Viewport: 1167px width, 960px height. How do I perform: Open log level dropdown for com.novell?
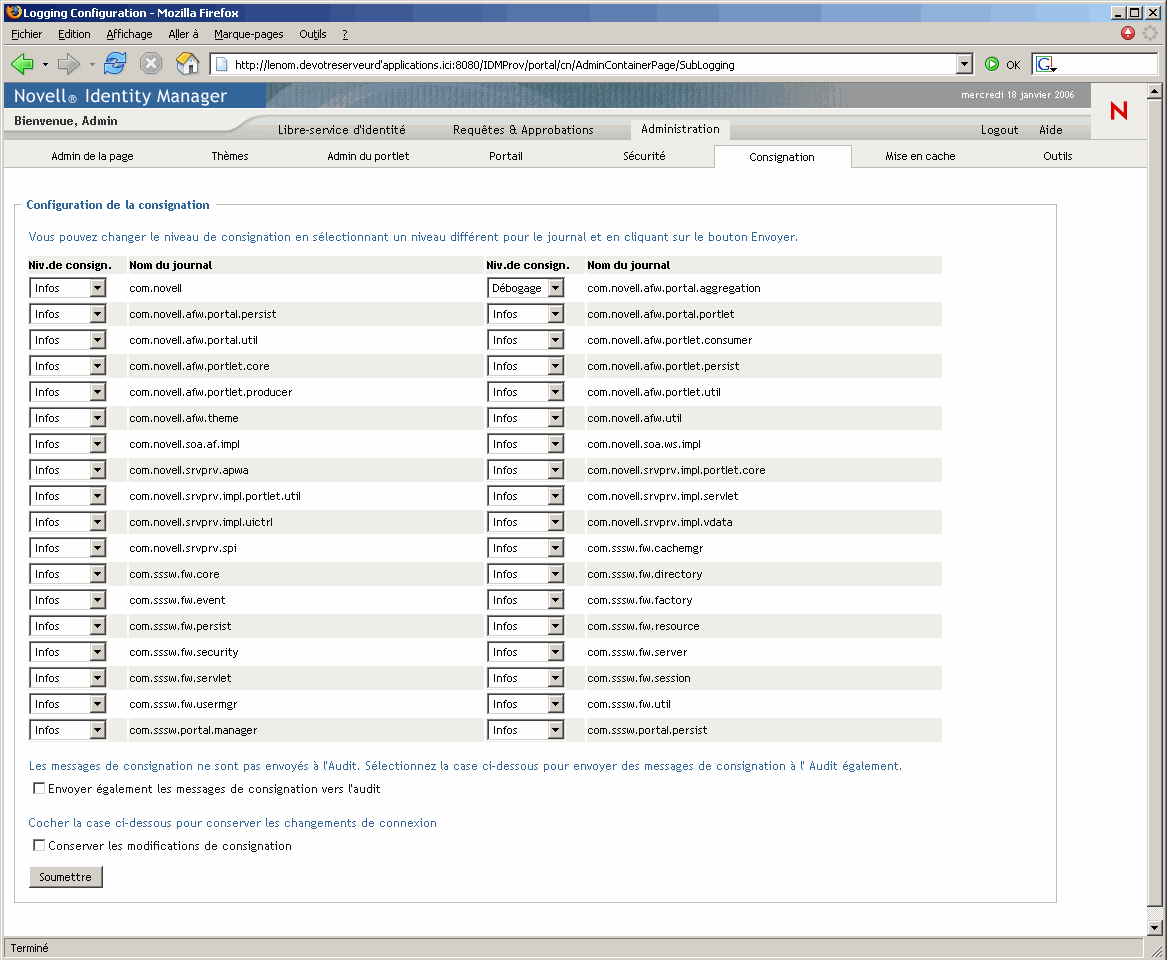[68, 288]
